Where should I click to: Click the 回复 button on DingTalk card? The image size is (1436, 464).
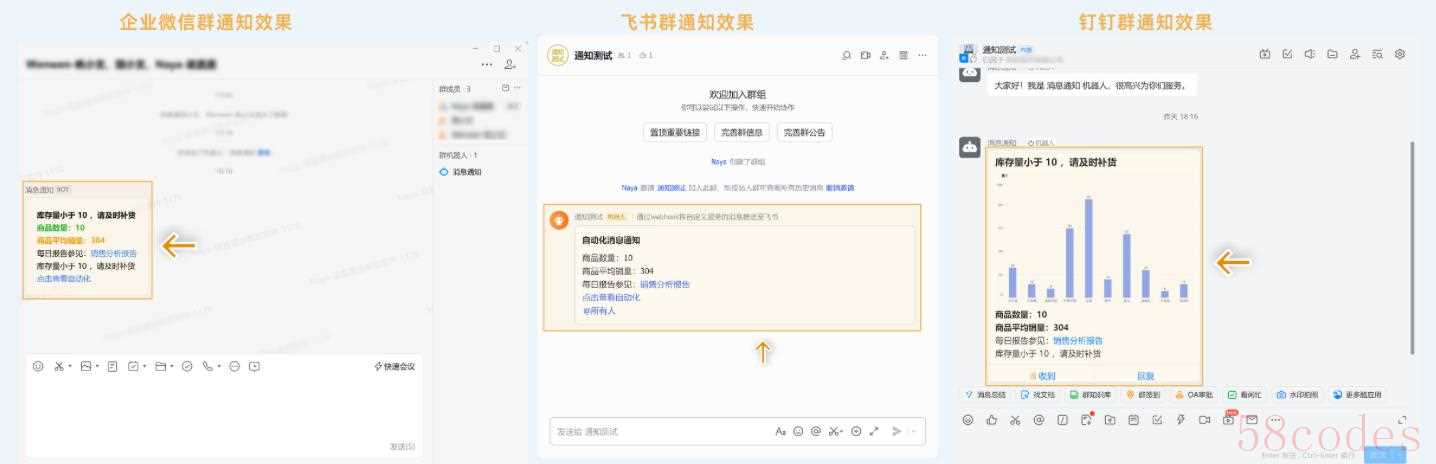(x=1146, y=376)
